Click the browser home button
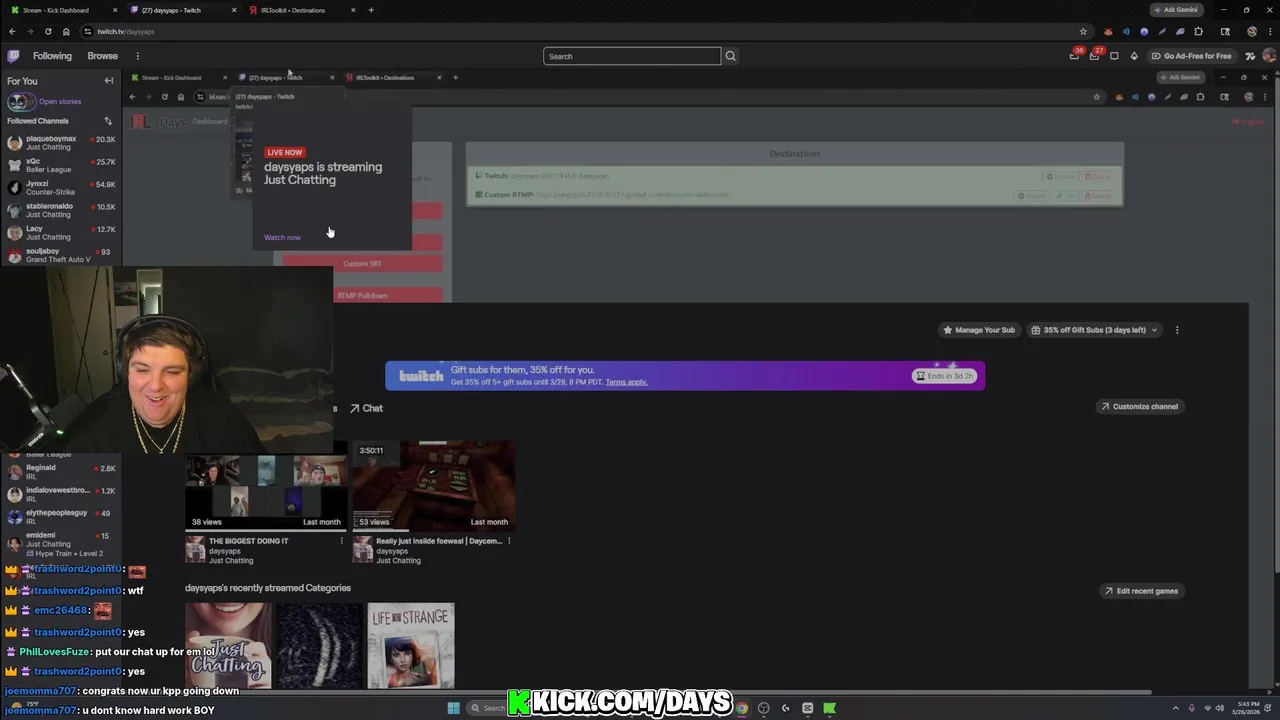The image size is (1280, 720). [66, 31]
